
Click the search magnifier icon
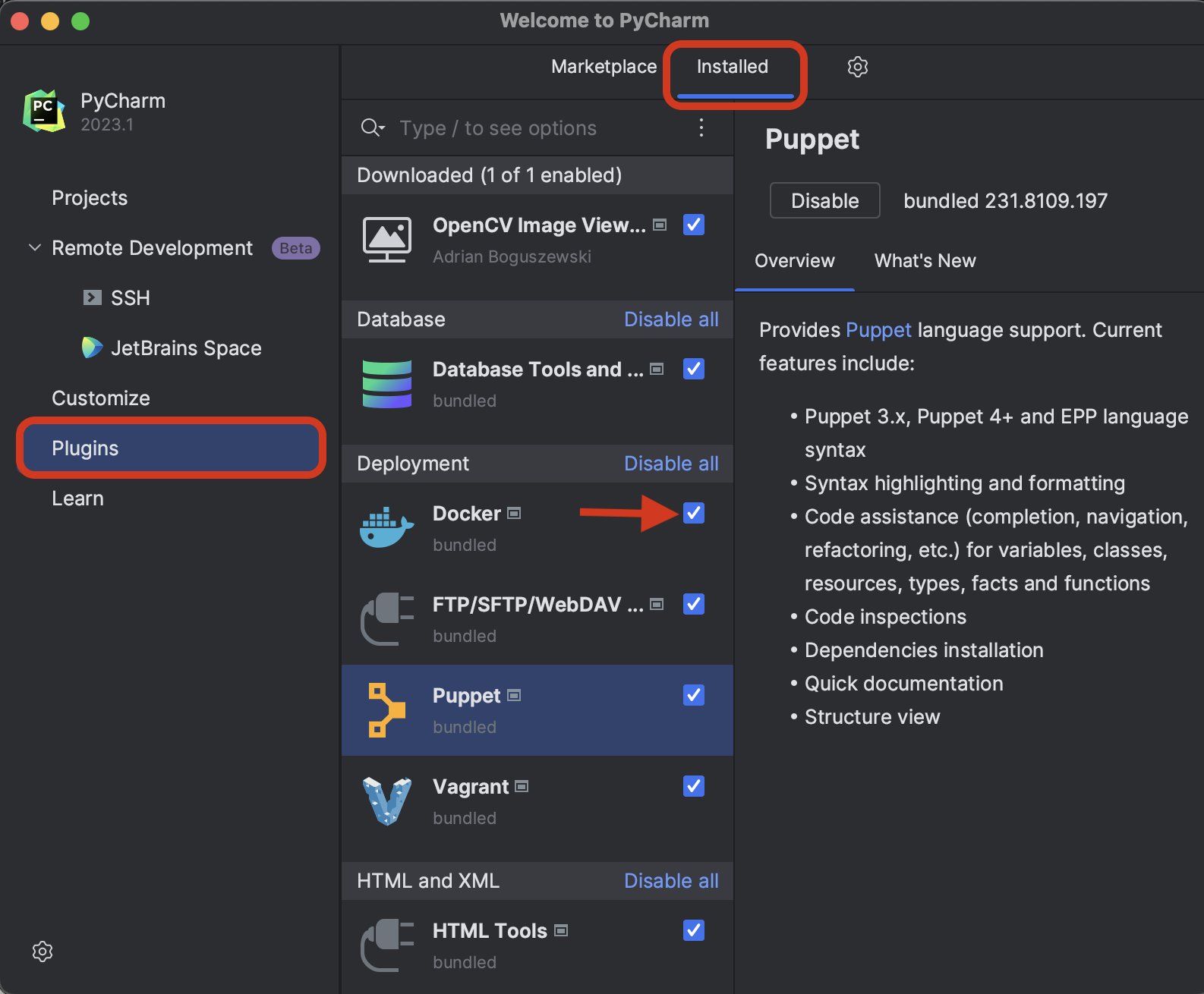coord(373,127)
